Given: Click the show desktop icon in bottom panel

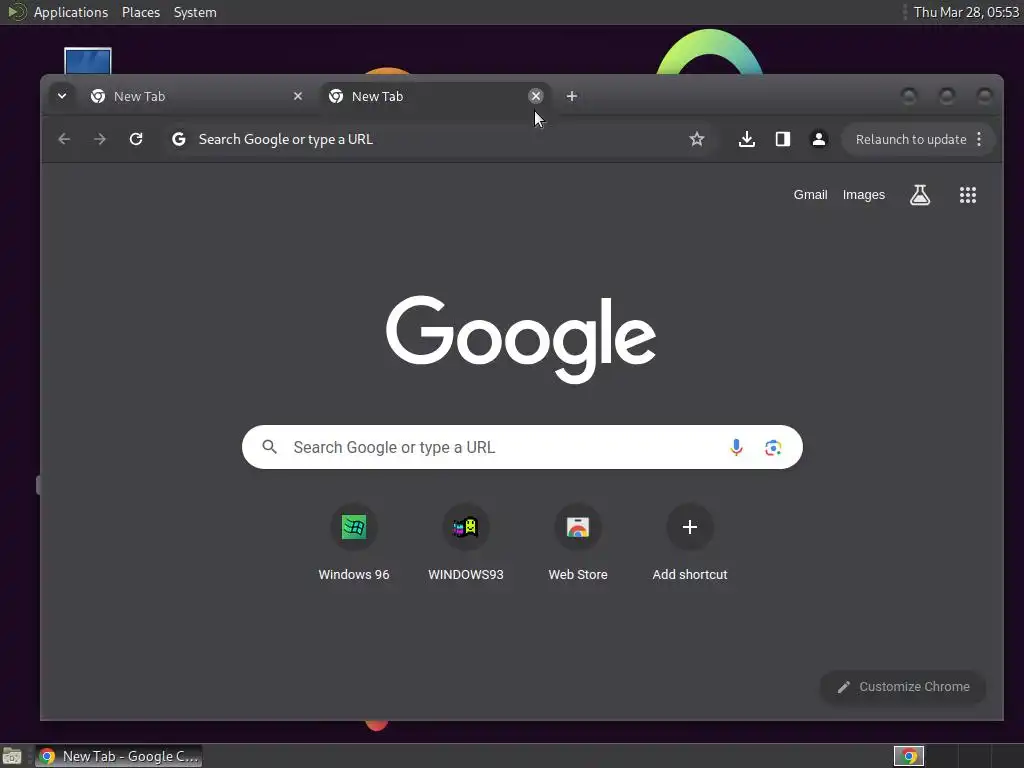Looking at the screenshot, I should pyautogui.click(x=12, y=756).
